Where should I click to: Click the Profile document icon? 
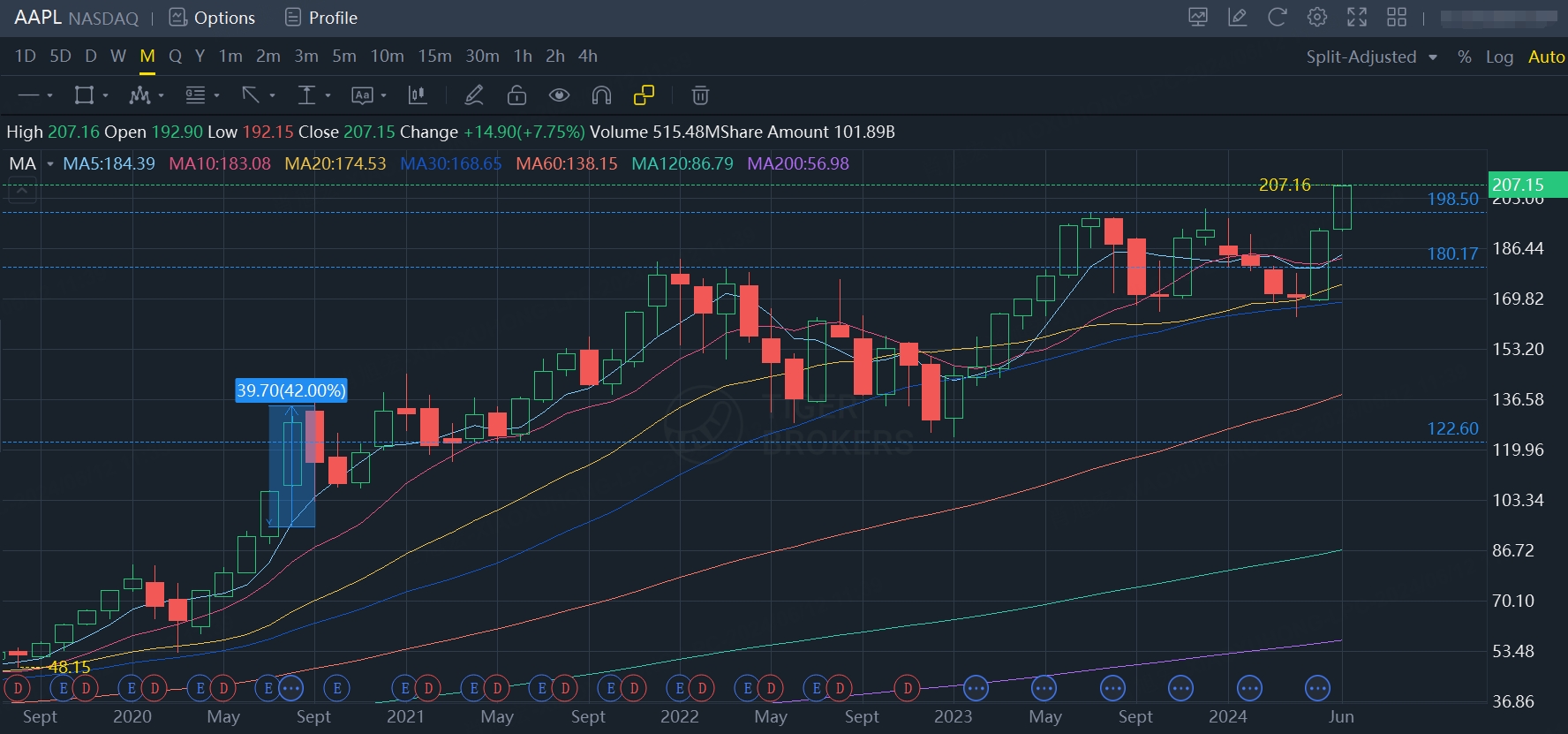[293, 18]
